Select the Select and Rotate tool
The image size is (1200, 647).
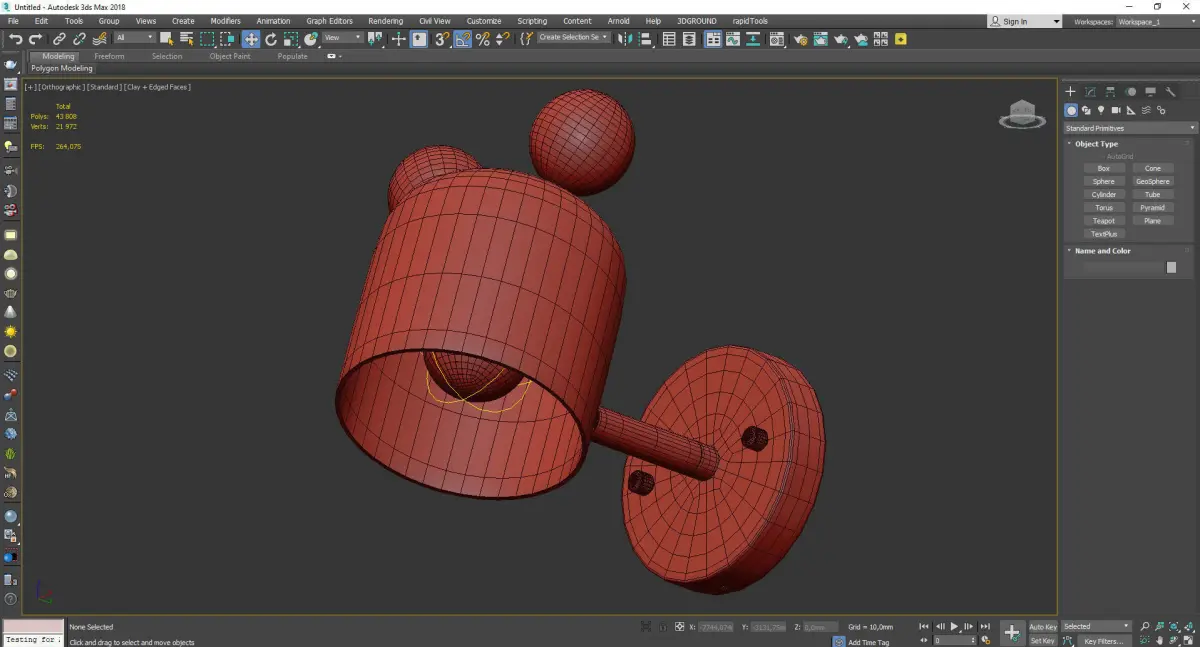click(x=271, y=39)
